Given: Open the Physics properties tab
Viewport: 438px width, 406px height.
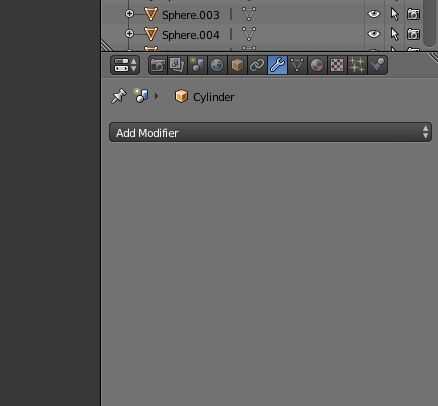Looking at the screenshot, I should point(377,65).
